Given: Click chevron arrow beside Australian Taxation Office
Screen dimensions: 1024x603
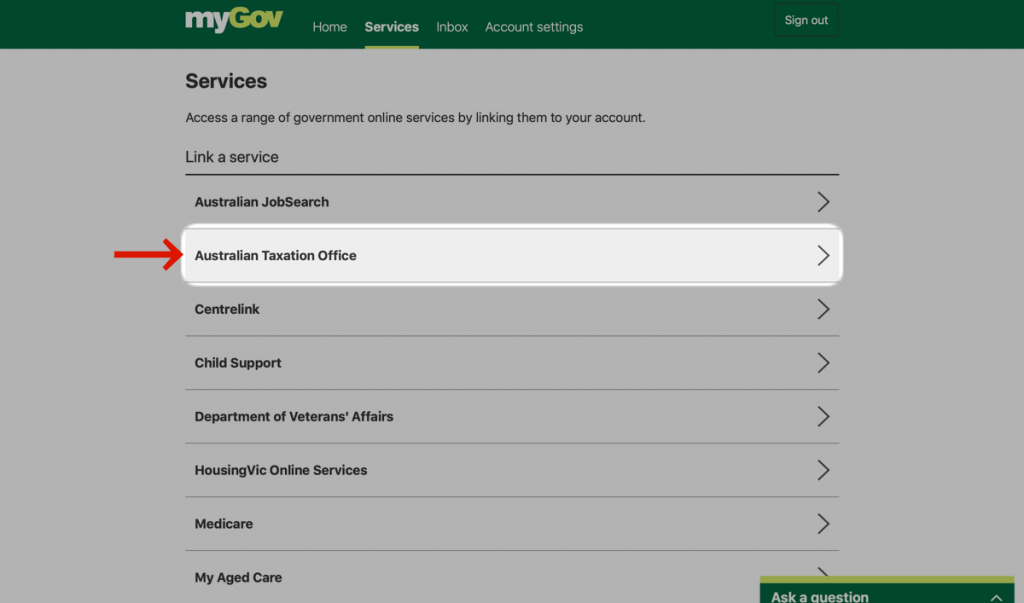Looking at the screenshot, I should (823, 256).
